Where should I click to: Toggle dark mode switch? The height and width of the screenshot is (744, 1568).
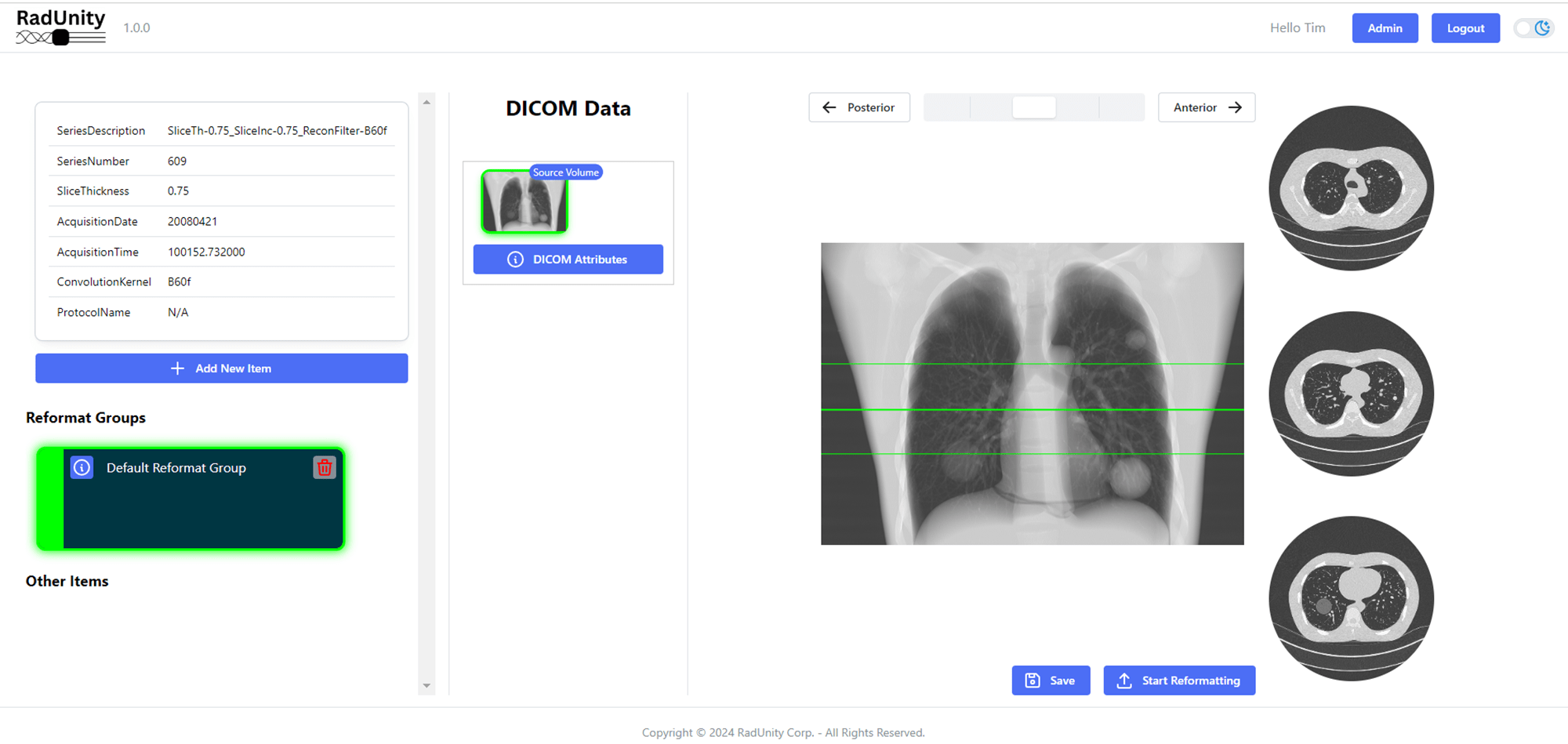[1533, 28]
